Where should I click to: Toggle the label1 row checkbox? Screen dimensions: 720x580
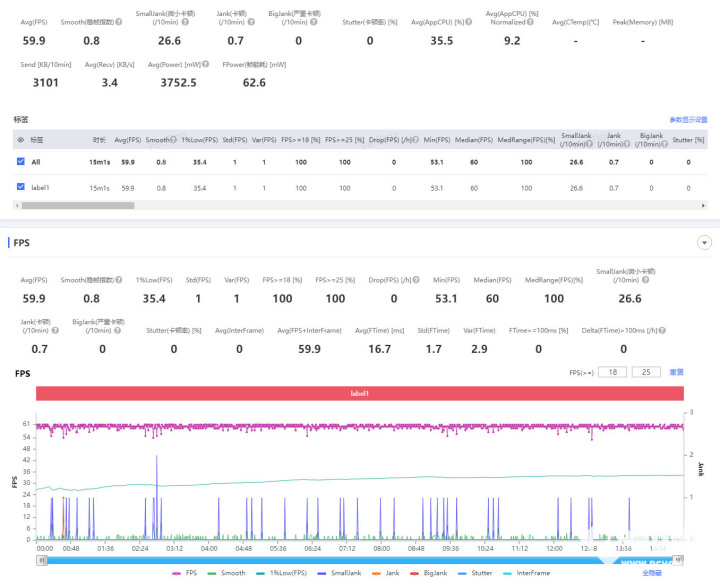(x=21, y=187)
